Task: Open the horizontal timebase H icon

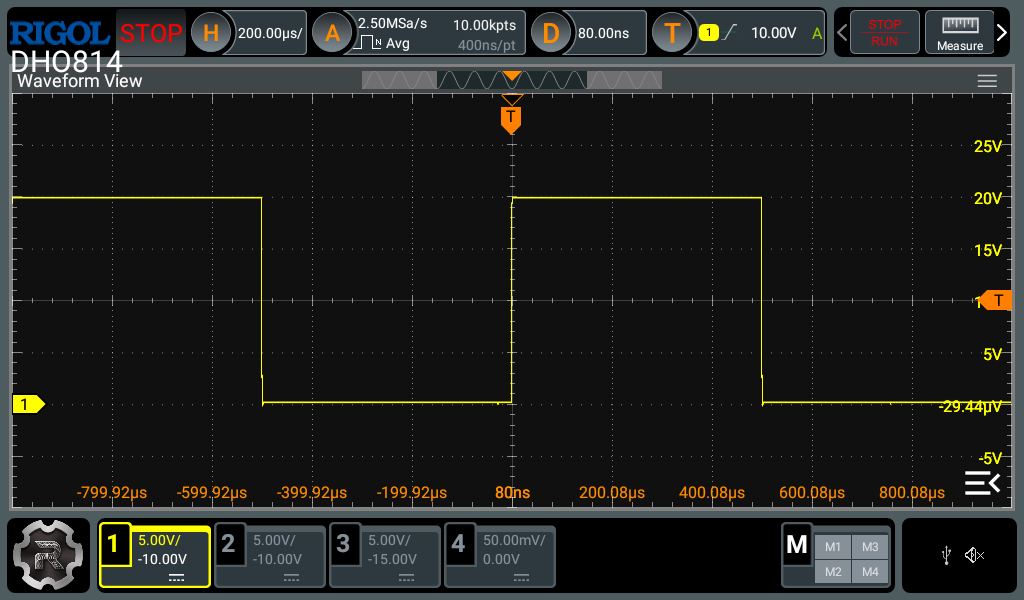Action: pyautogui.click(x=210, y=34)
